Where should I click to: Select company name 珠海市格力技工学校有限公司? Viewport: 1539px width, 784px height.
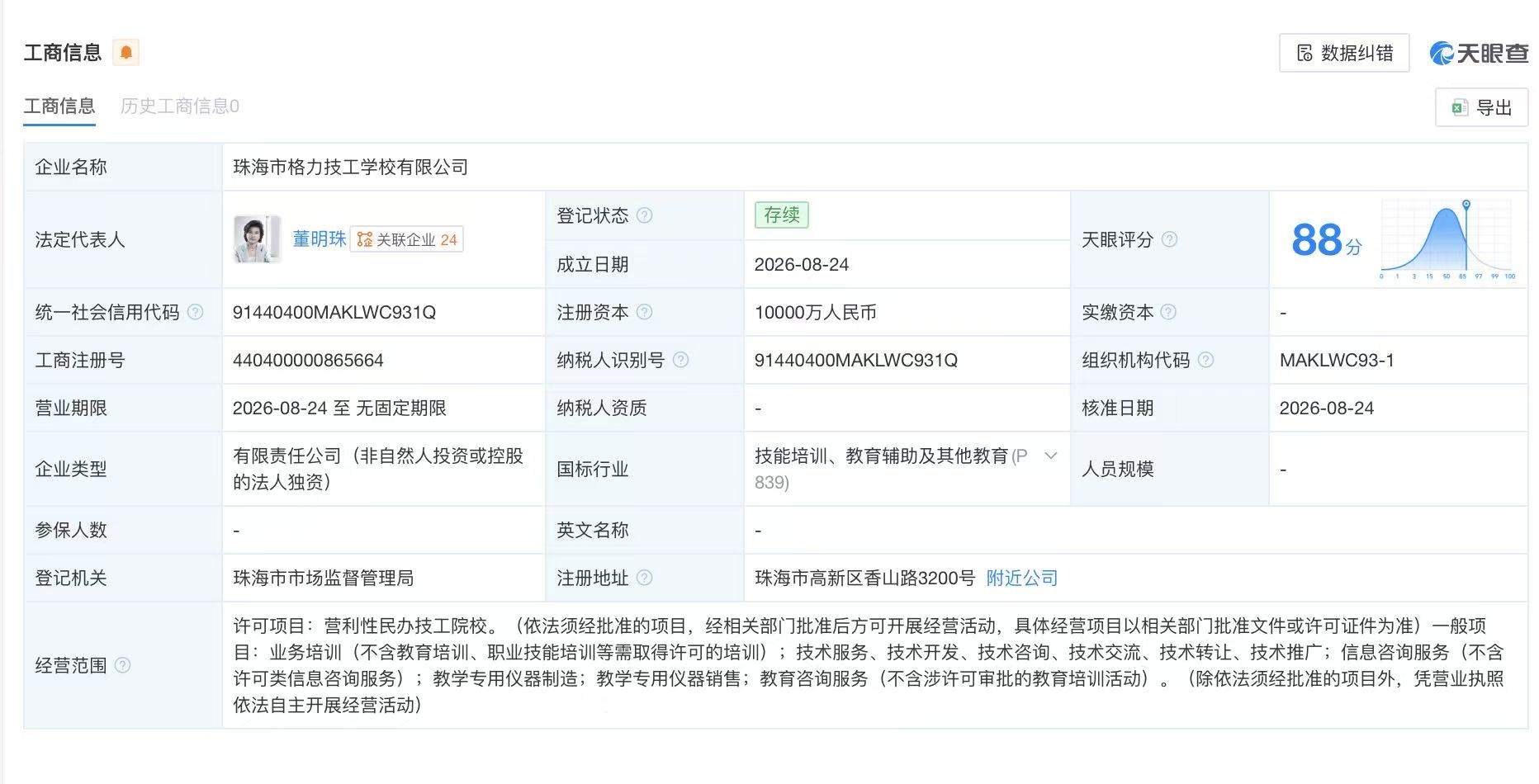(350, 168)
